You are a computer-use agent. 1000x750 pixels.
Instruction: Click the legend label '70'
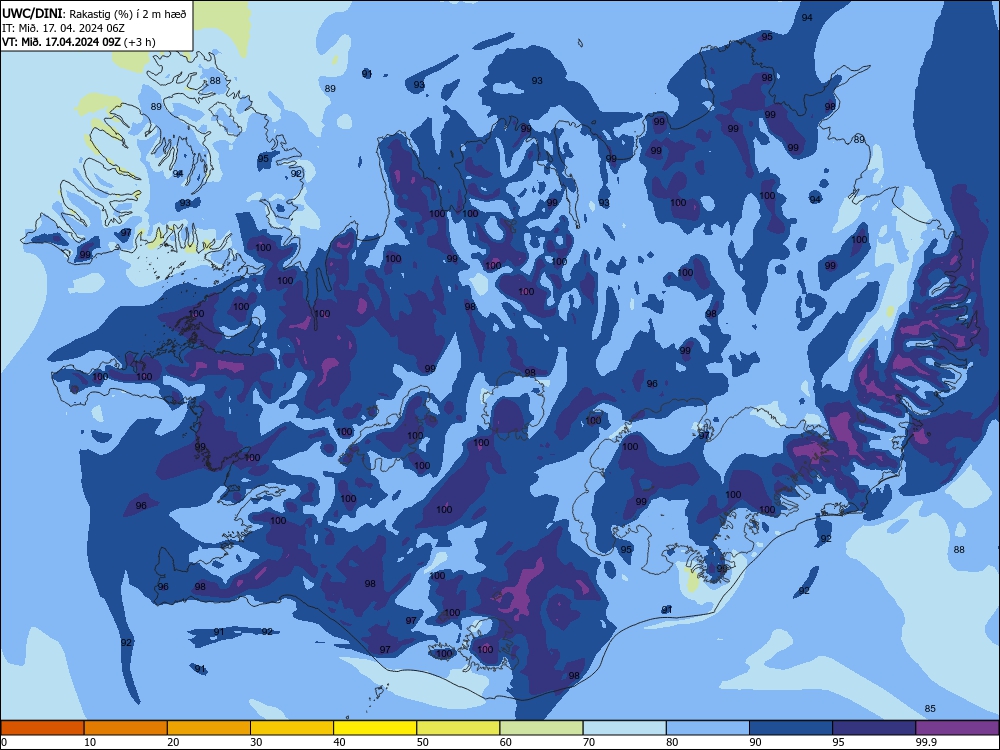589,742
